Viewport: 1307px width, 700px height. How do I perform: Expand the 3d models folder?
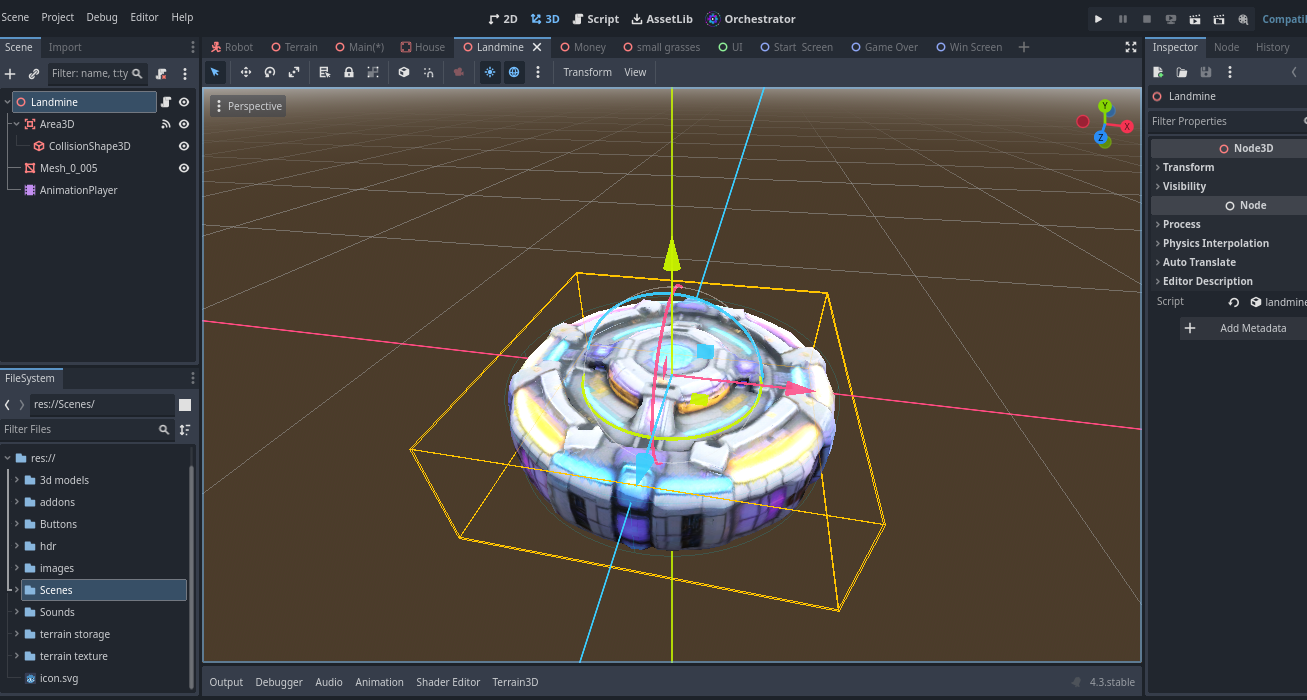coord(16,480)
